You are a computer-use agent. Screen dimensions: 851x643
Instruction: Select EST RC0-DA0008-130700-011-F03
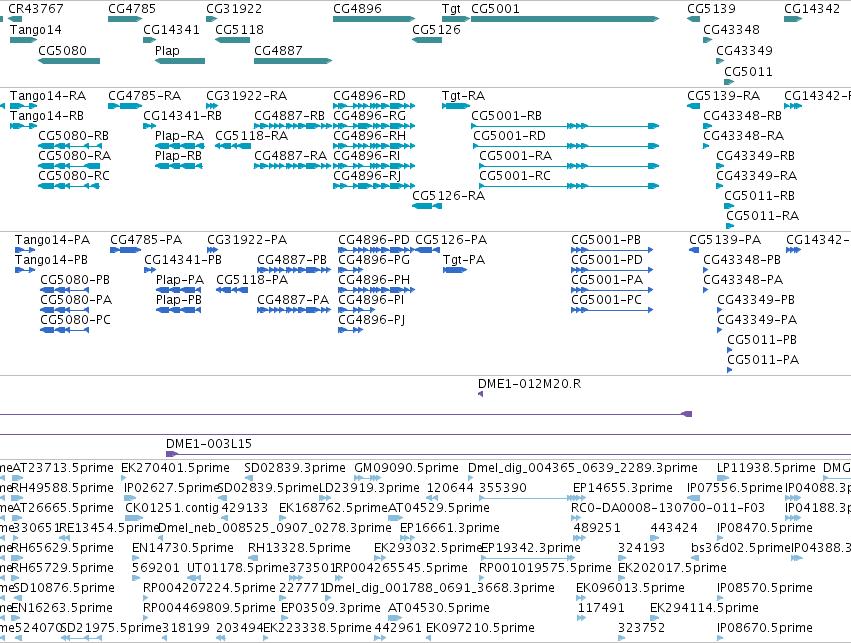(577, 518)
